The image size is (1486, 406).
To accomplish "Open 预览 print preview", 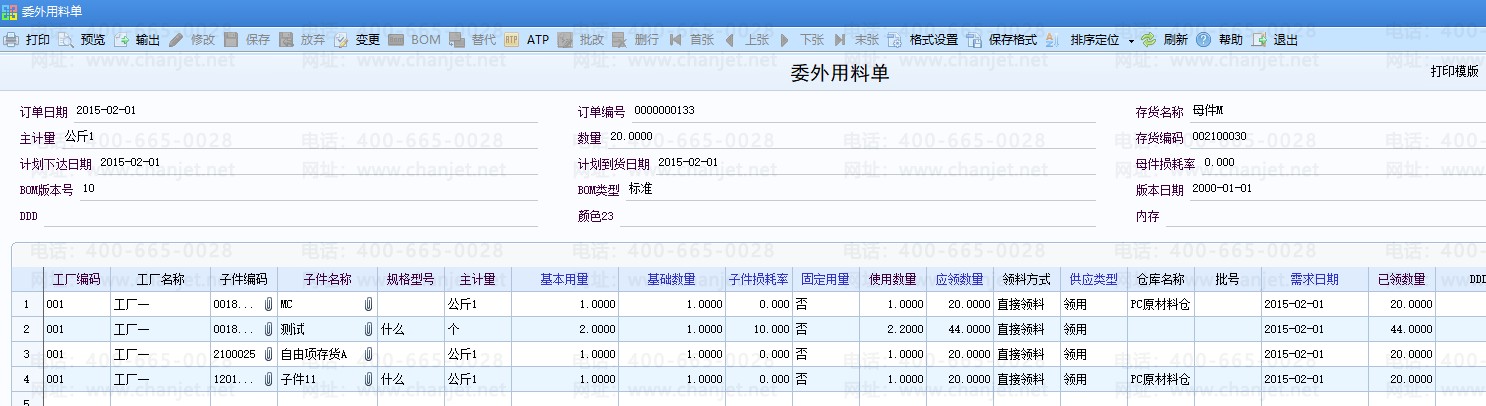I will point(66,40).
